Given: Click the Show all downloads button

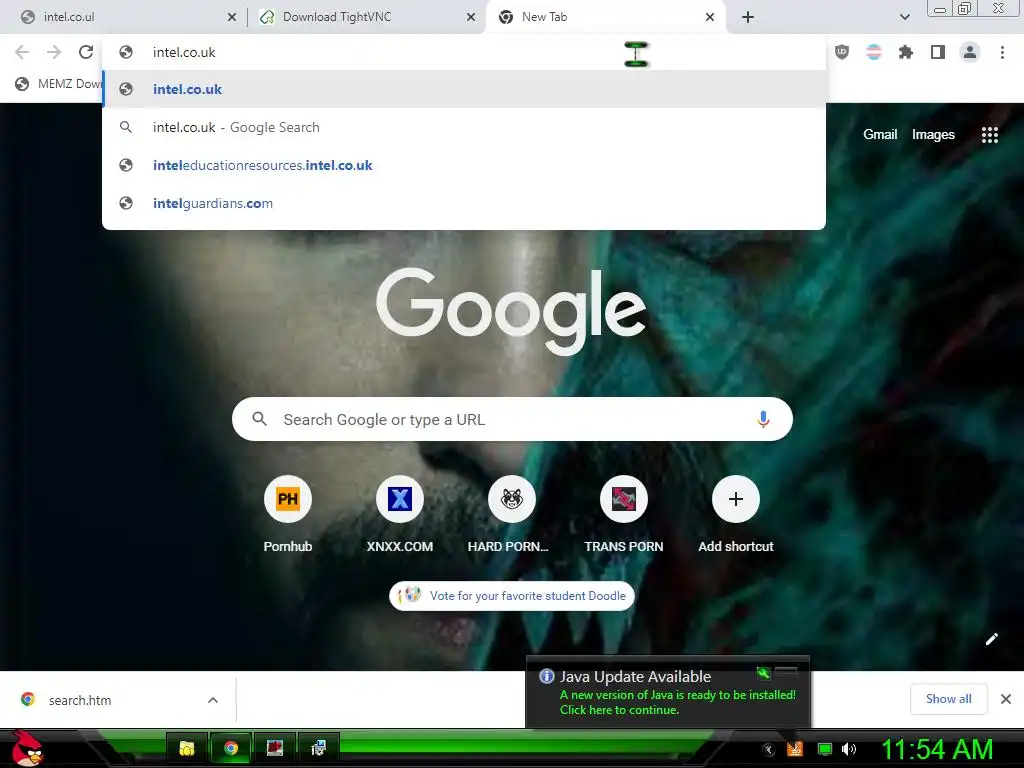Looking at the screenshot, I should click(x=948, y=699).
